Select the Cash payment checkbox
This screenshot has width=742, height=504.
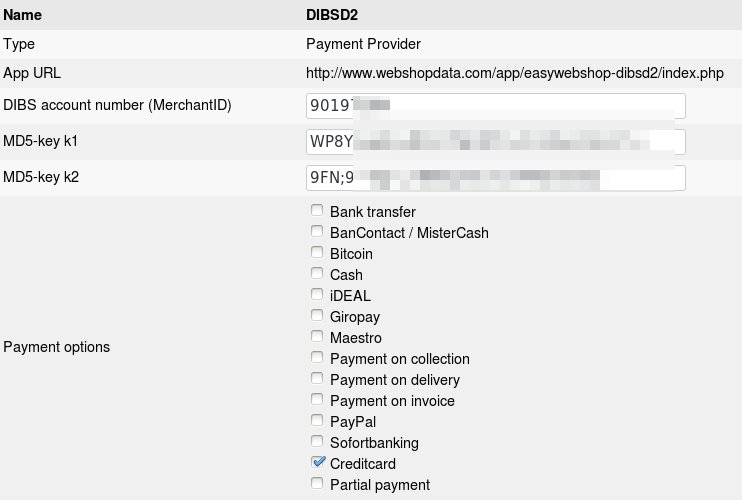coord(317,274)
